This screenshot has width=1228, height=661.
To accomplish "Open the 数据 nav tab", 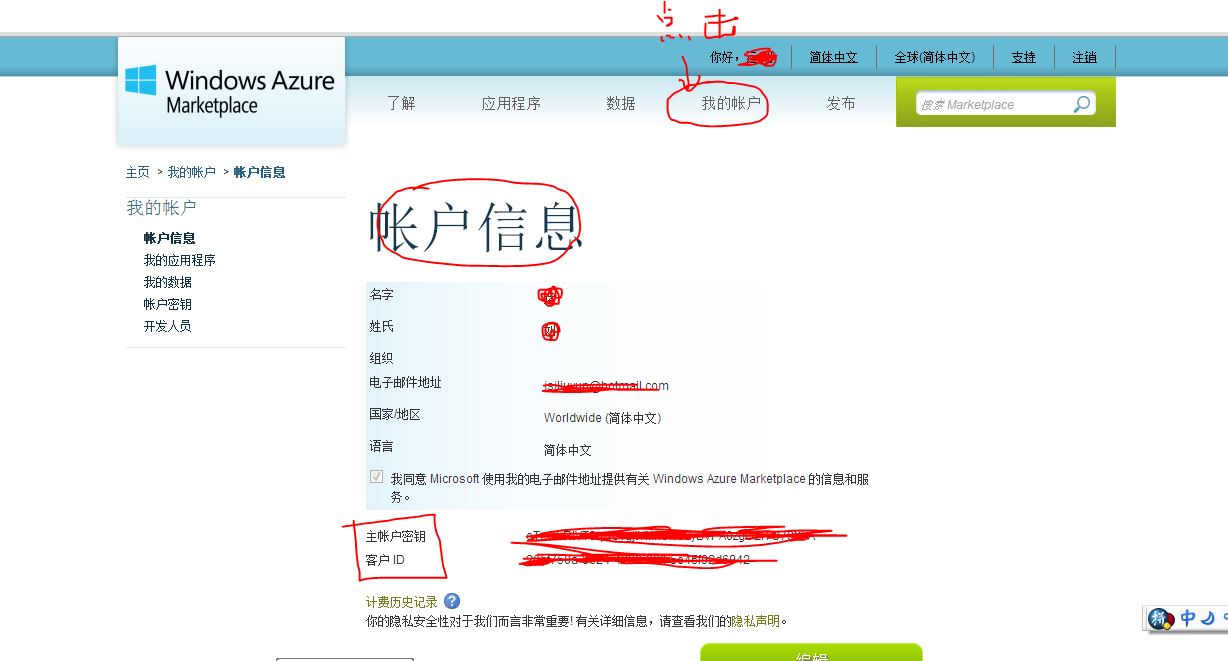I will pyautogui.click(x=620, y=103).
